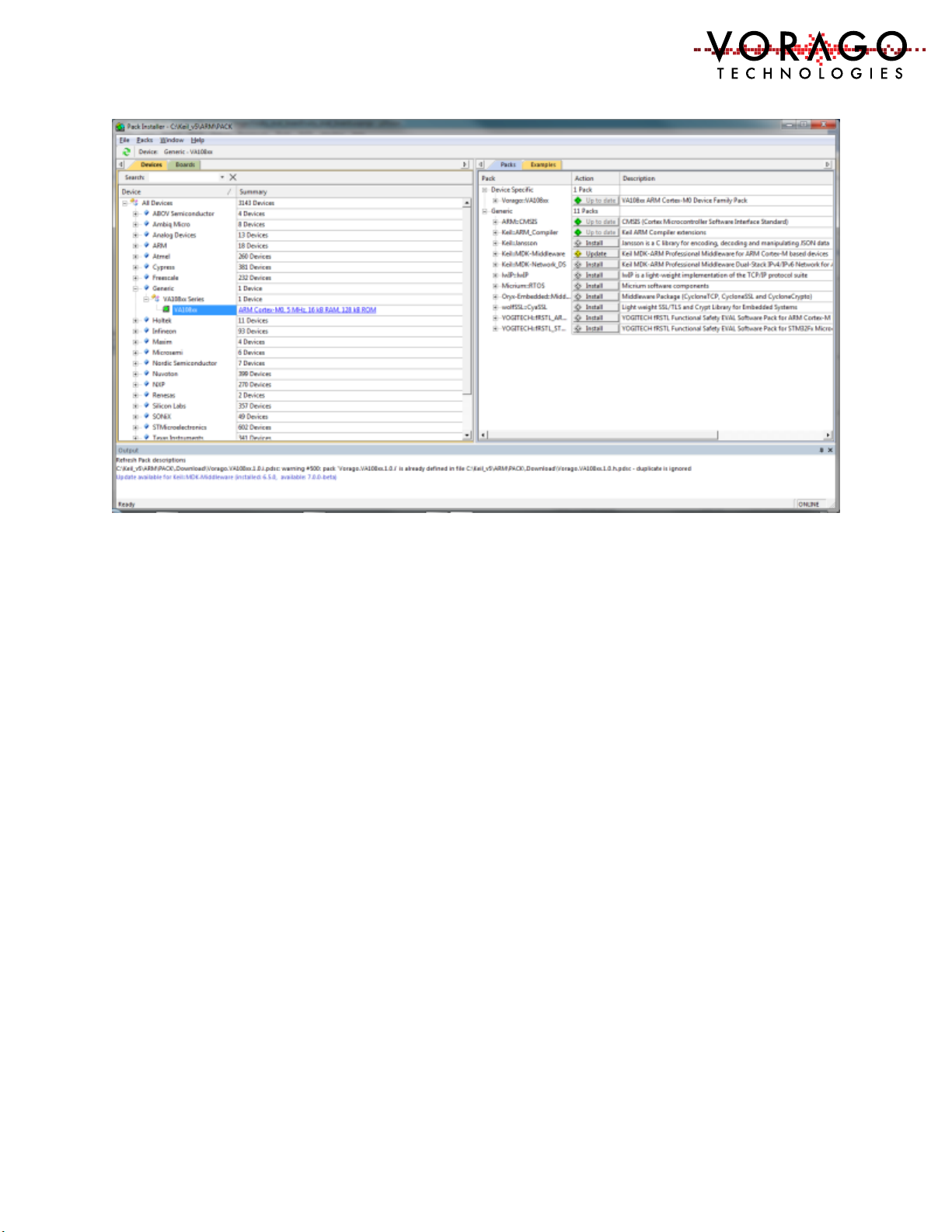Expand the Keil::MDK-Middleware pack node
The image size is (952, 1232).
click(x=495, y=253)
